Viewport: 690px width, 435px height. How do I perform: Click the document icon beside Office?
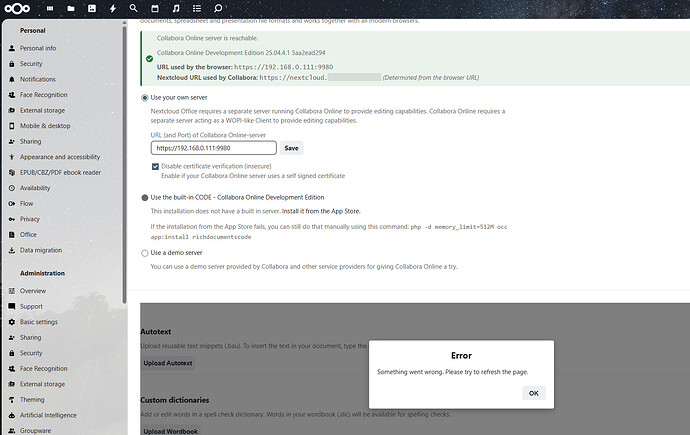click(x=12, y=235)
